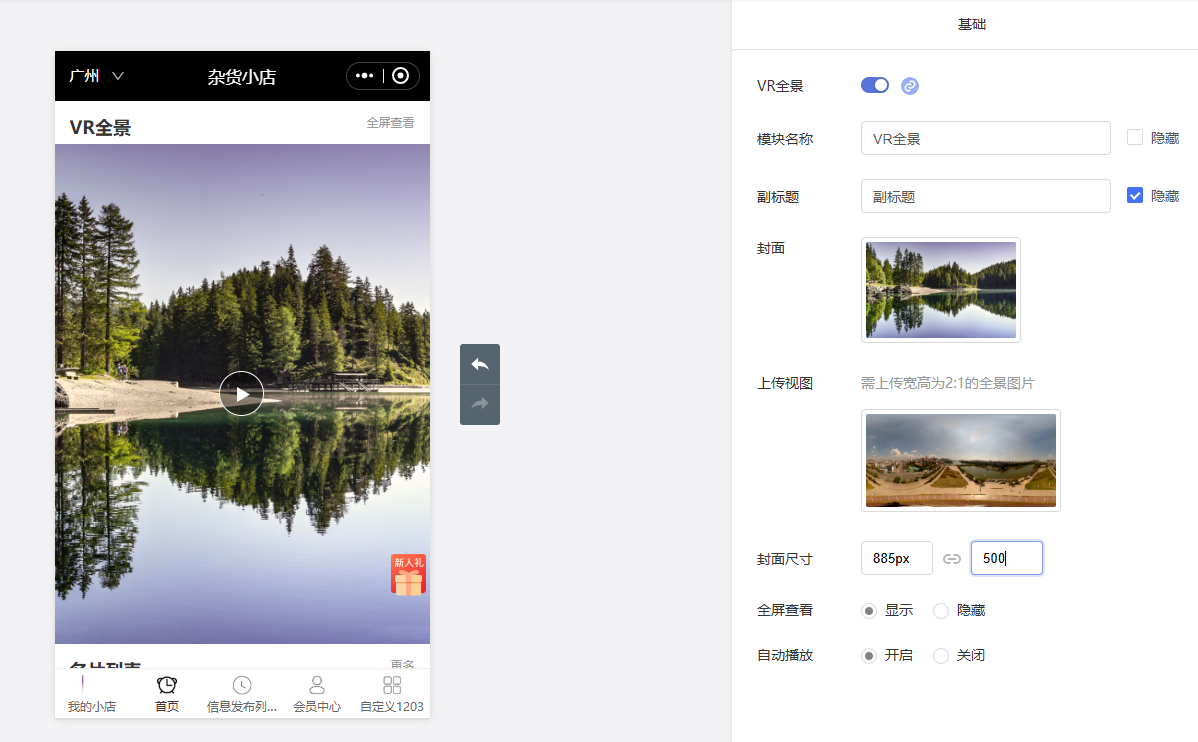Click the 上传视图 panorama image thumbnail
The width and height of the screenshot is (1198, 742).
(960, 460)
